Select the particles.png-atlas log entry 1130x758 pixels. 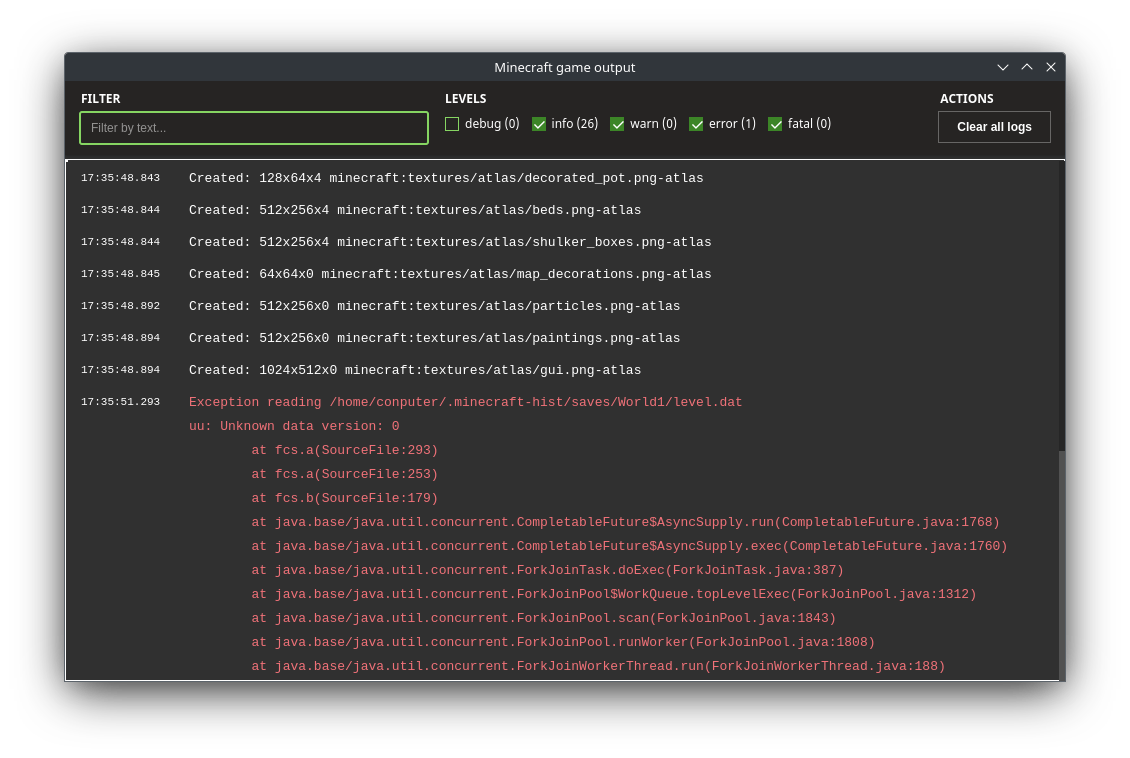[434, 306]
